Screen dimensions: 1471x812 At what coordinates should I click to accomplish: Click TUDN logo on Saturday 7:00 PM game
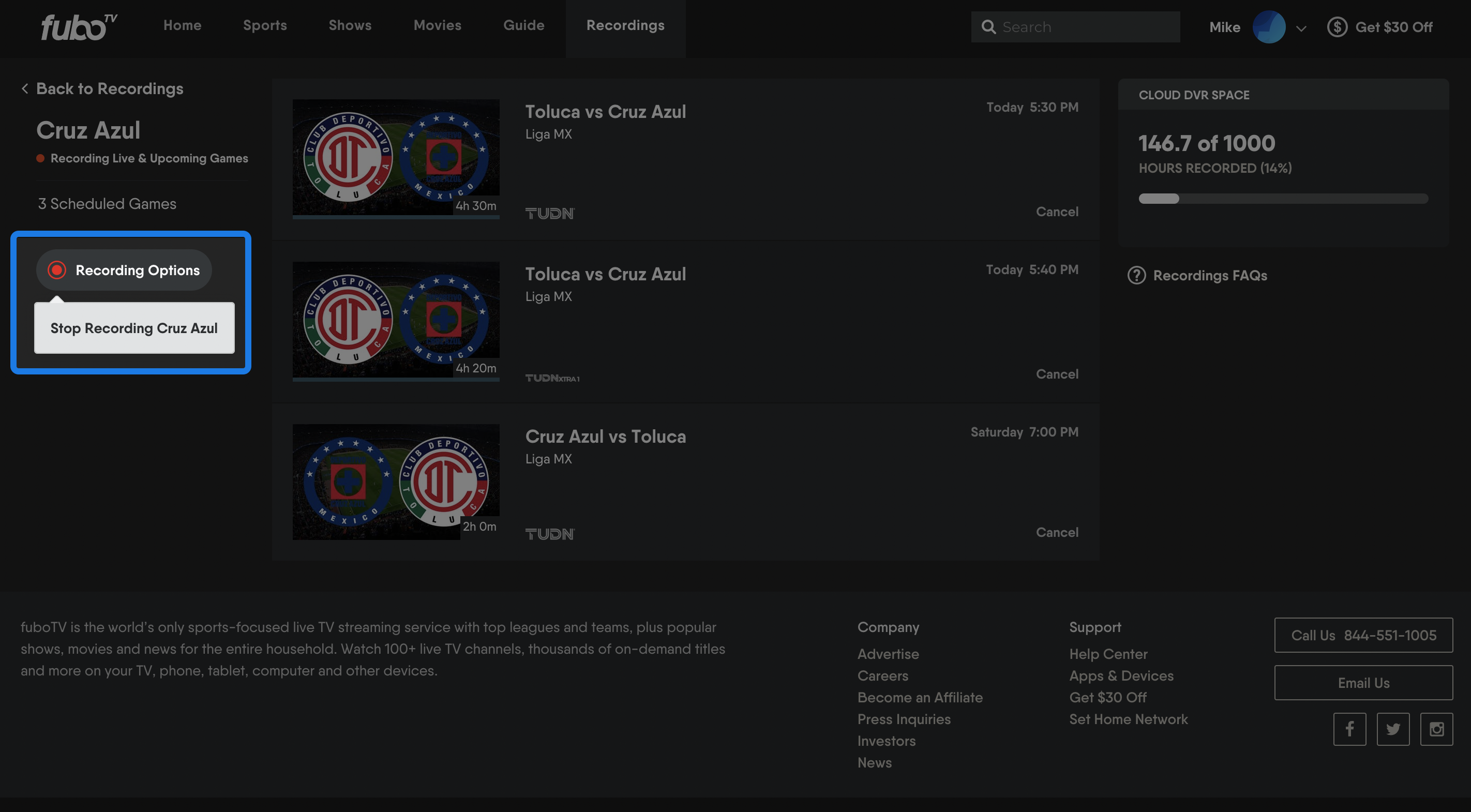[x=550, y=534]
